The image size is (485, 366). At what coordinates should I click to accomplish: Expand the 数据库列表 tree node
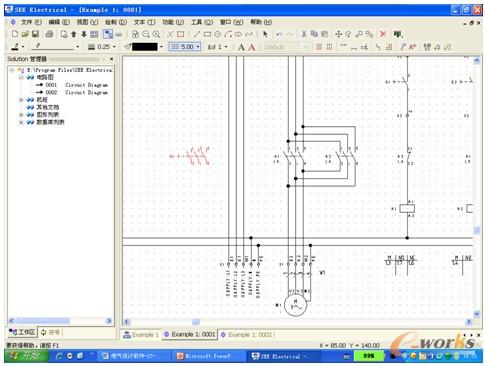(x=21, y=122)
